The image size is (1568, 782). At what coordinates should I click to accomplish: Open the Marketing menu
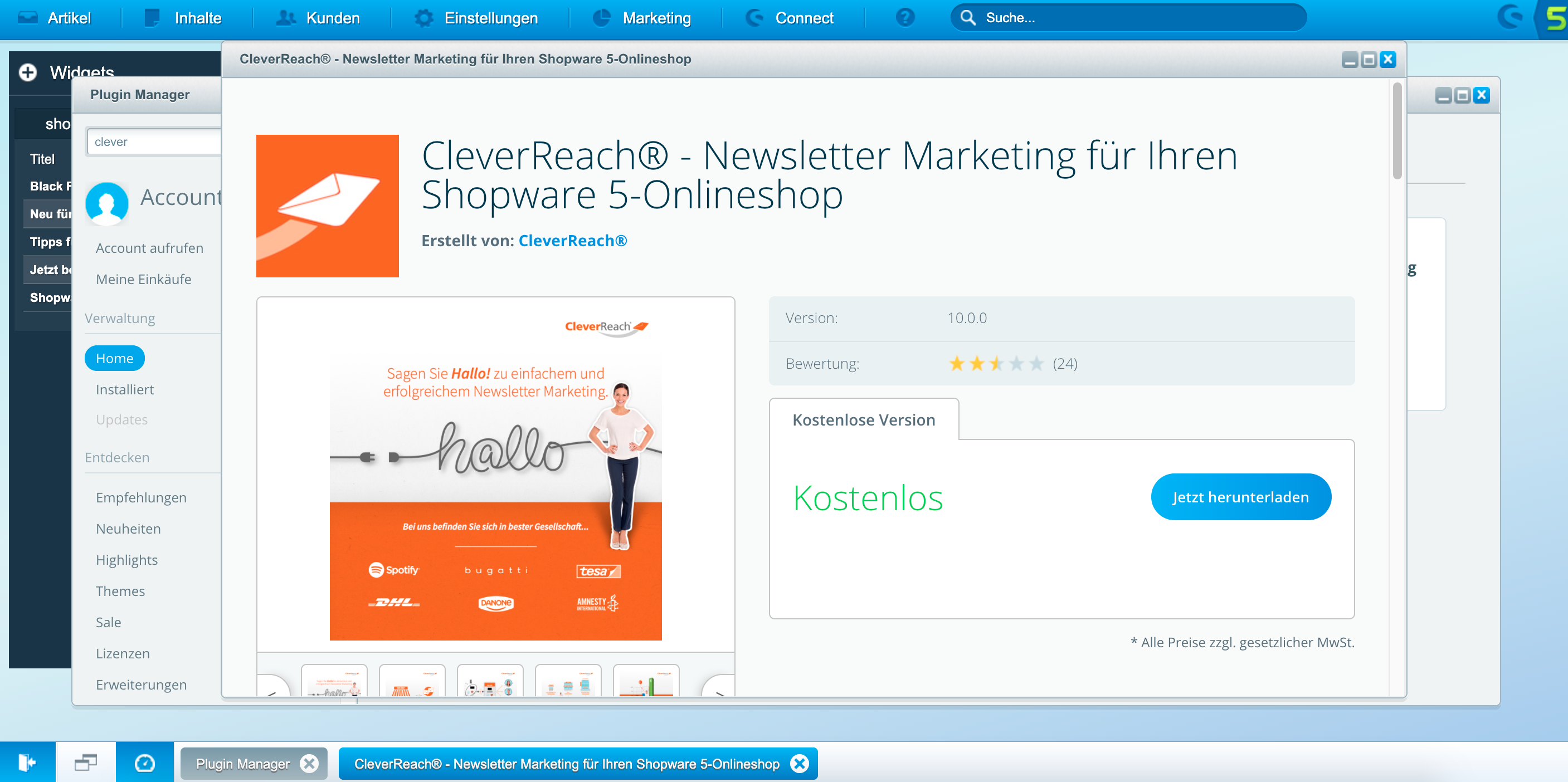pos(642,18)
